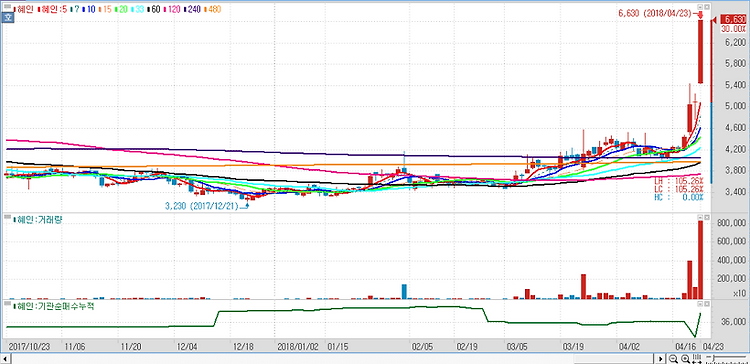Minimize the 기관순매수누적 panel

click(699, 303)
